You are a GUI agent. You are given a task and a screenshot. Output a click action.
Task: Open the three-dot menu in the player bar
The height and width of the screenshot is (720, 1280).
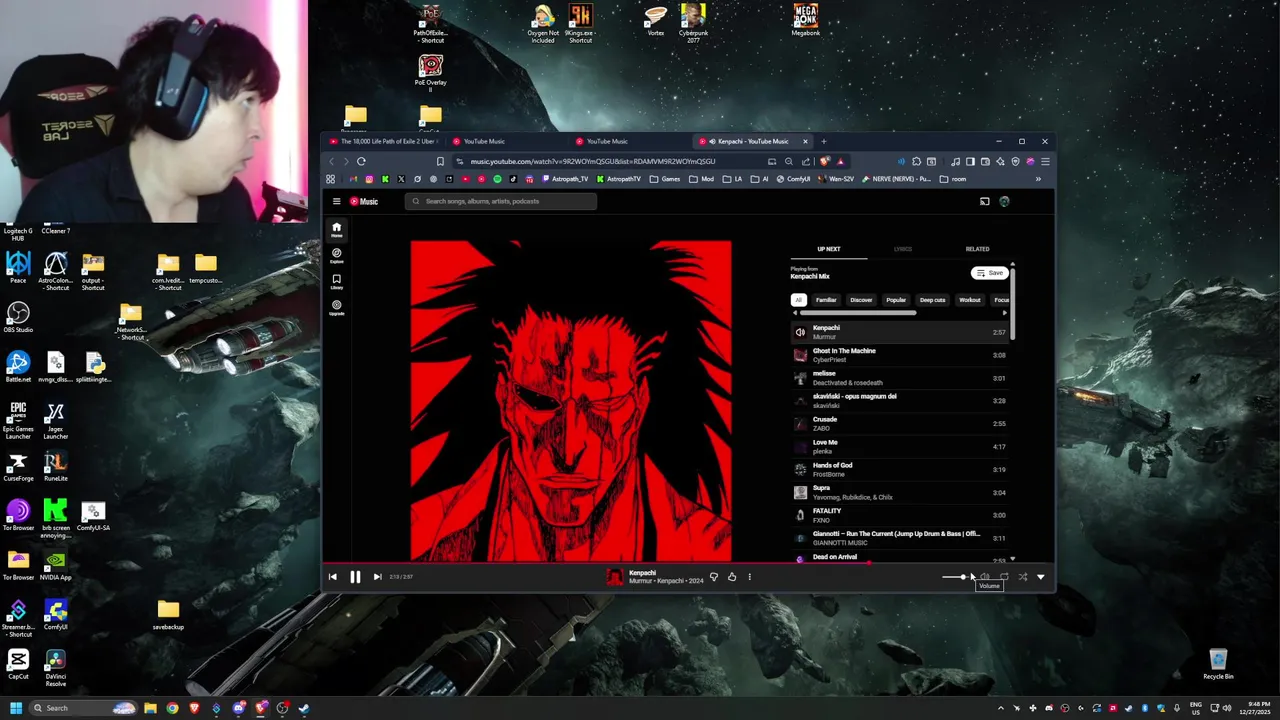point(750,577)
